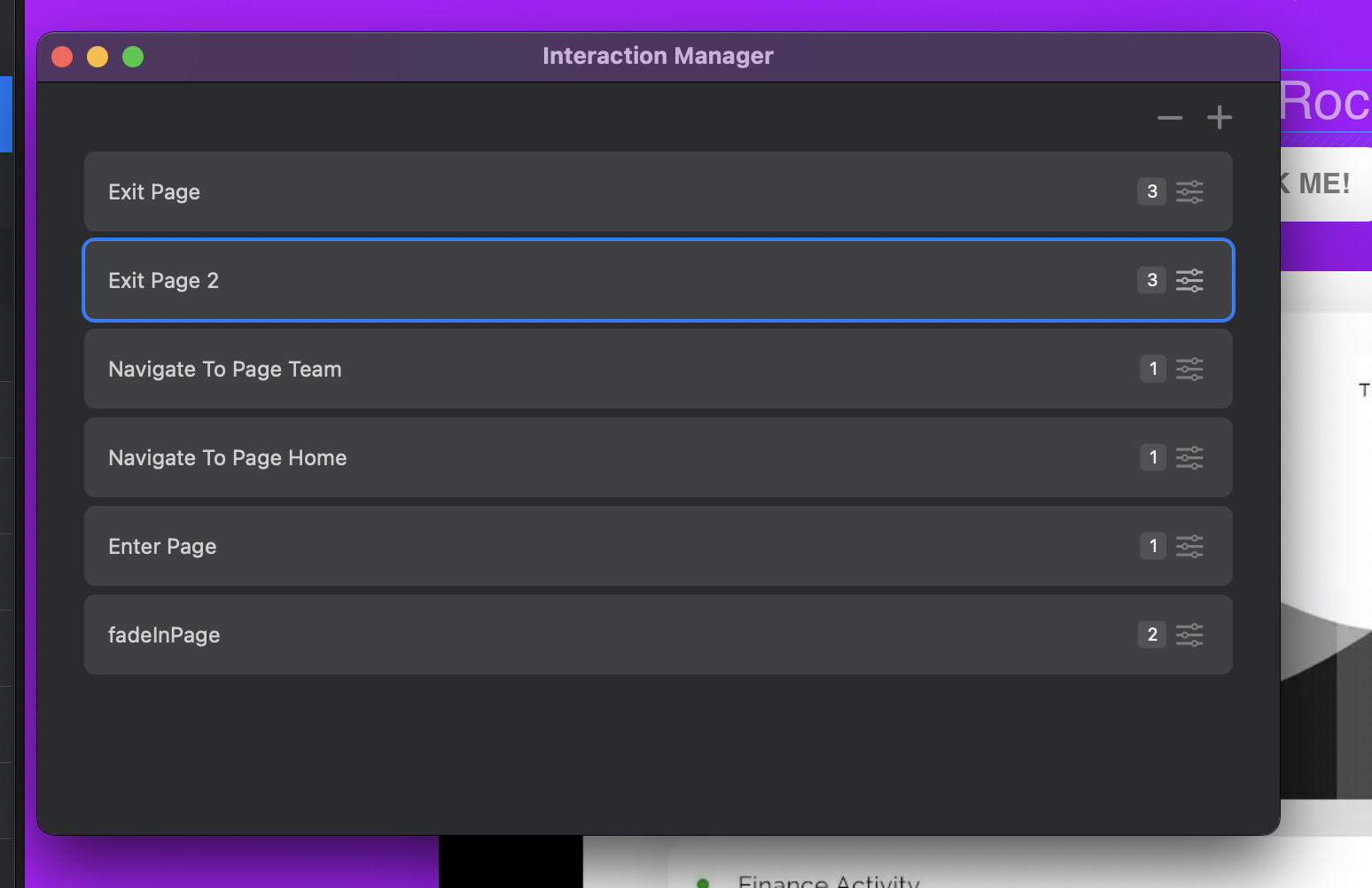Image resolution: width=1372 pixels, height=888 pixels.
Task: Open sliders icon for fadeInPage row
Action: 1189,635
